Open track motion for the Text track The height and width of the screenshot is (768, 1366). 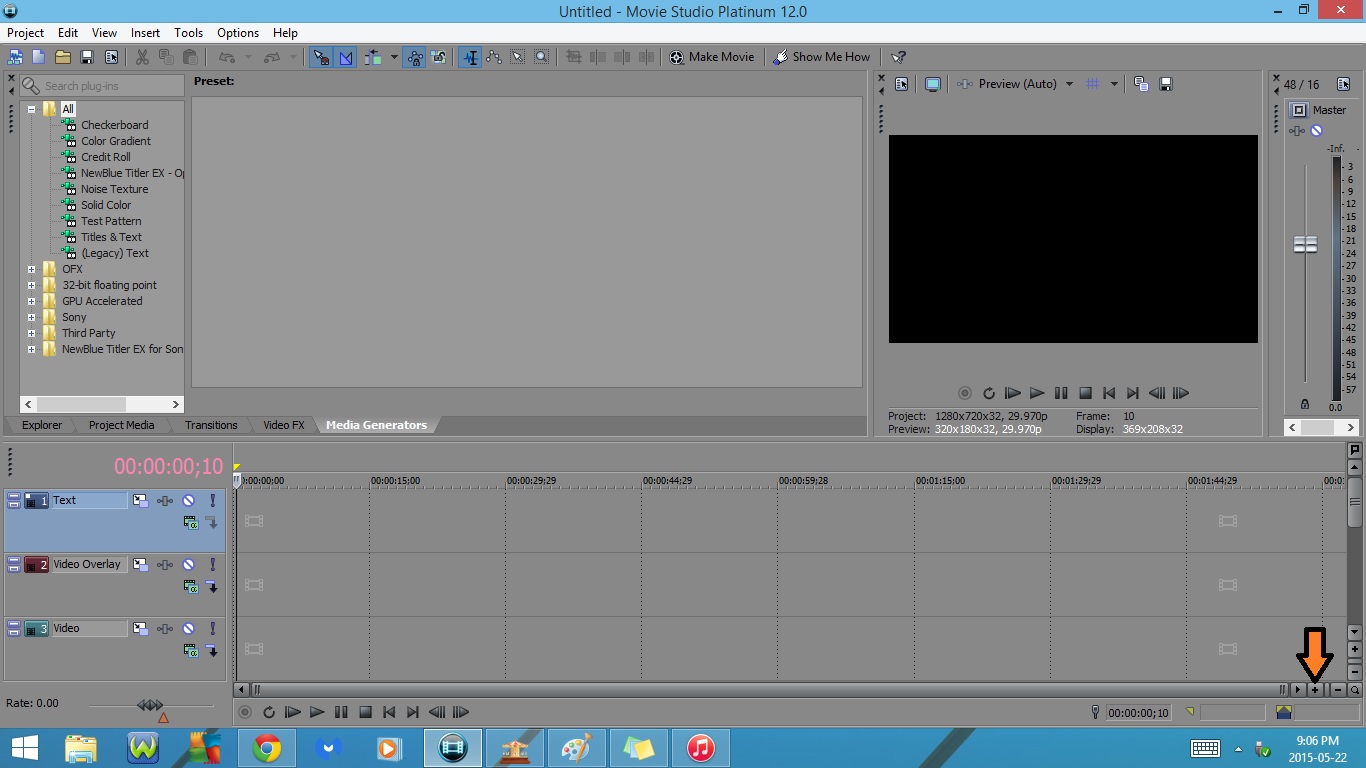coord(140,500)
